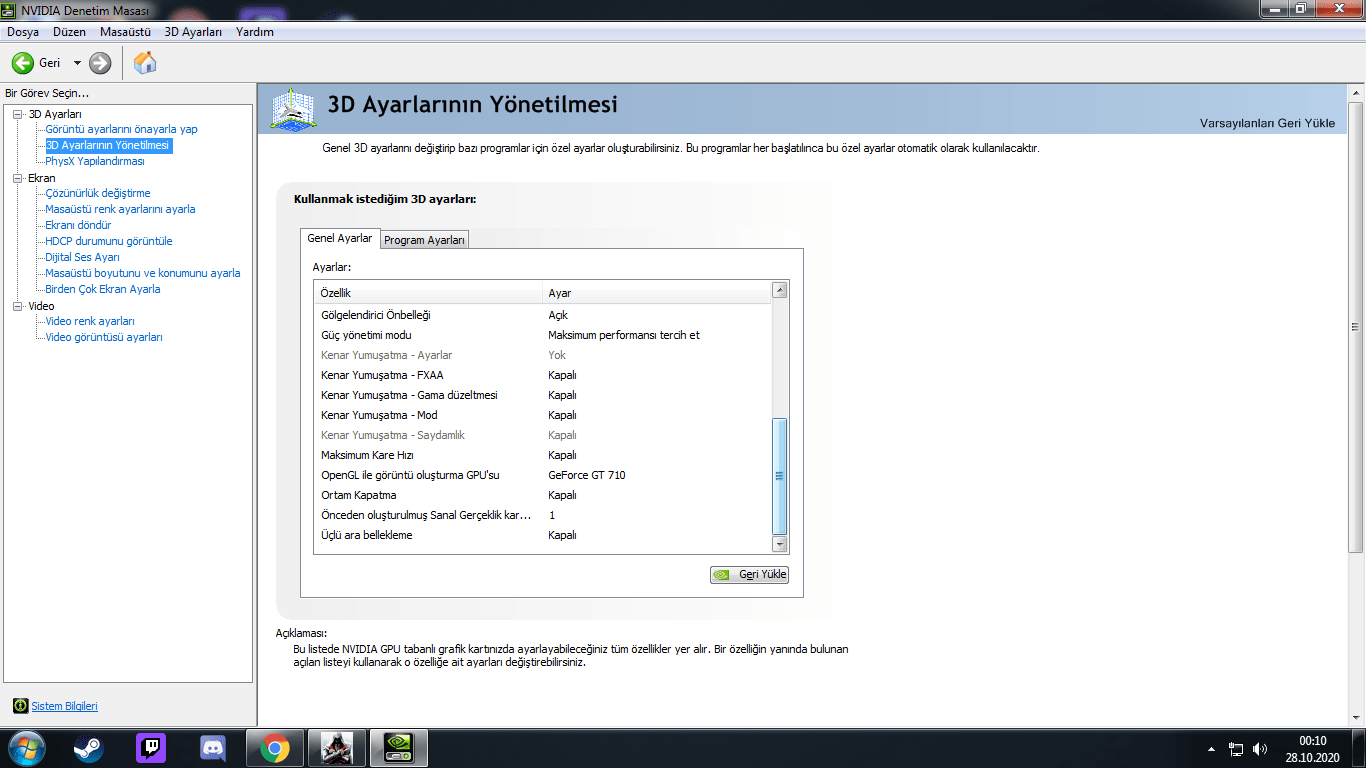1366x768 pixels.
Task: Click the NVIDIA title bar app icon
Action: coord(9,10)
